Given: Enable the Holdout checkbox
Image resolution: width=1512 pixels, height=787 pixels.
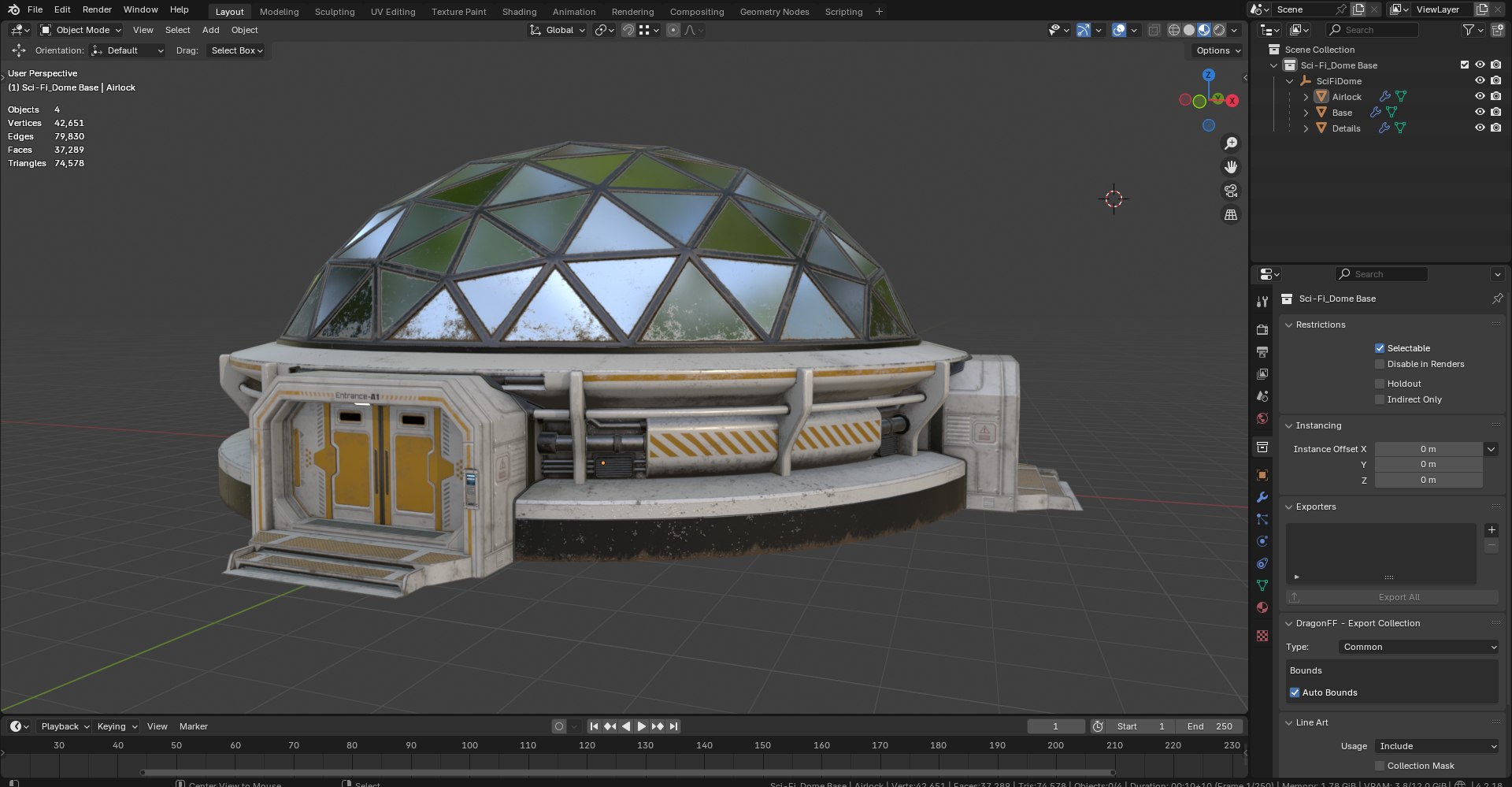Looking at the screenshot, I should pos(1380,384).
